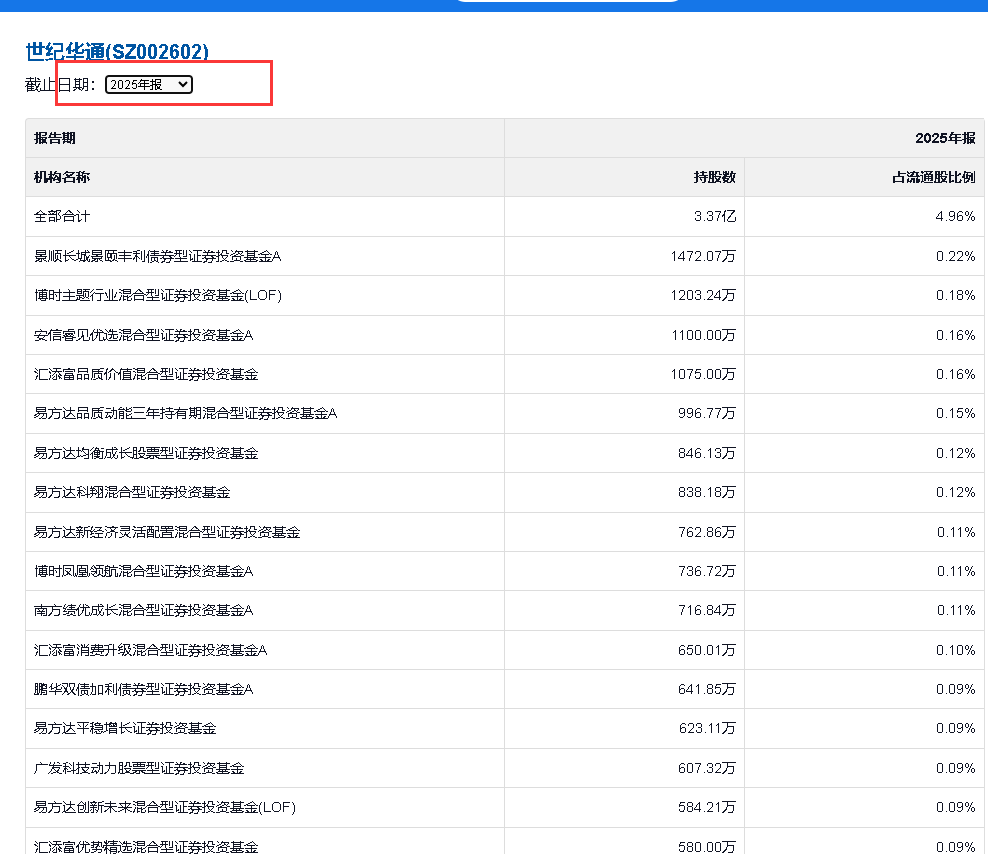Screen dimensions: 988x854
Task: Select the 0.22% ratio value
Action: point(955,256)
